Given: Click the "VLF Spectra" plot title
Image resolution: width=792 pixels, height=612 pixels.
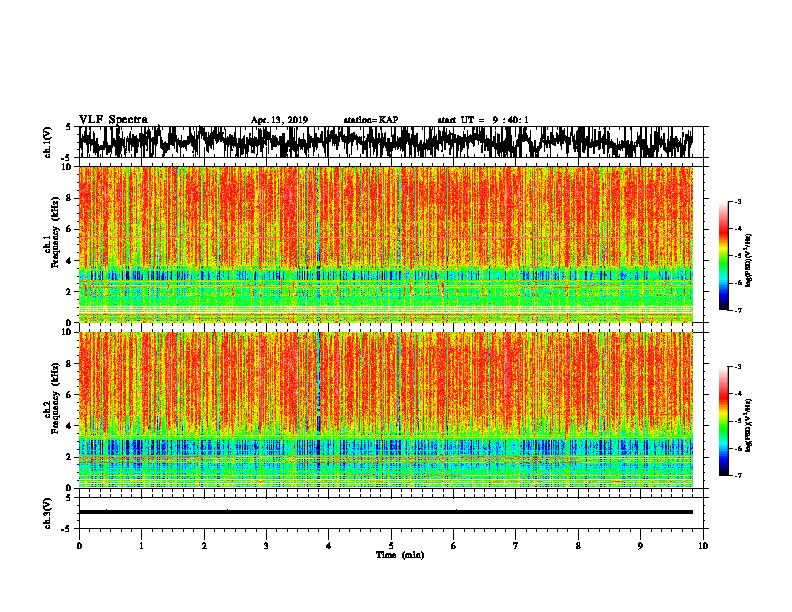Looking at the screenshot, I should click(x=113, y=120).
